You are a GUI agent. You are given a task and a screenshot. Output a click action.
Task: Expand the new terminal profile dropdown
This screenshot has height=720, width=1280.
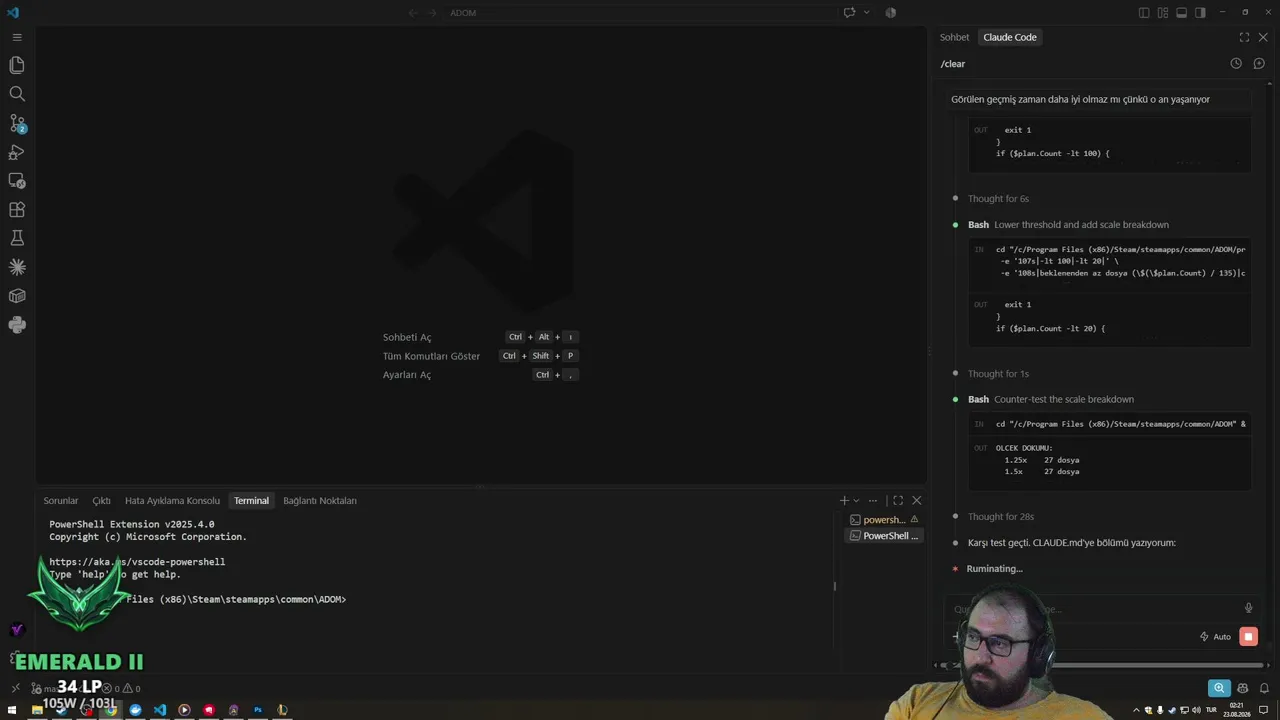pyautogui.click(x=856, y=501)
